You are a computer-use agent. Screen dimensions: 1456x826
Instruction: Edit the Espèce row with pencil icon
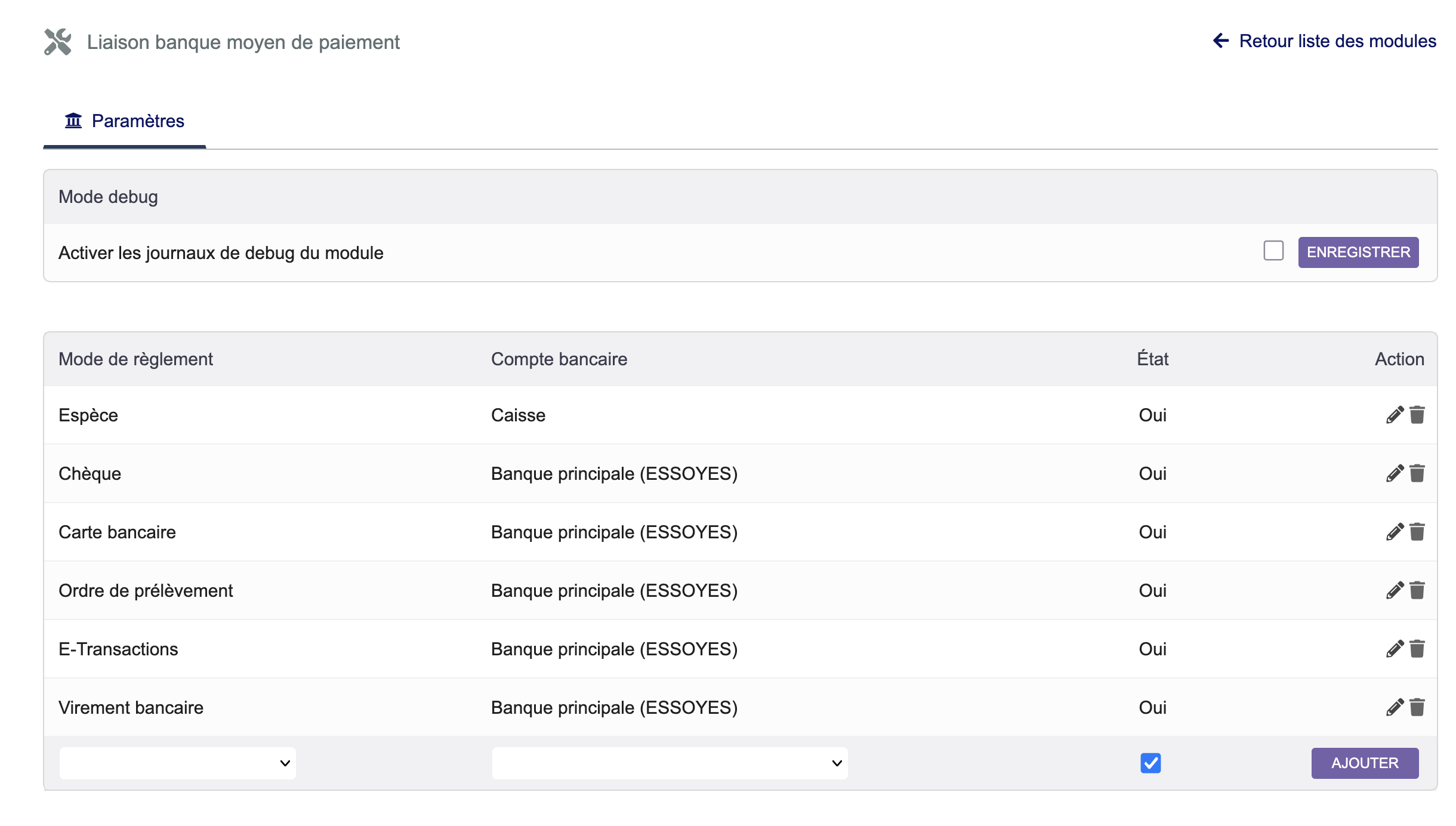pyautogui.click(x=1395, y=415)
